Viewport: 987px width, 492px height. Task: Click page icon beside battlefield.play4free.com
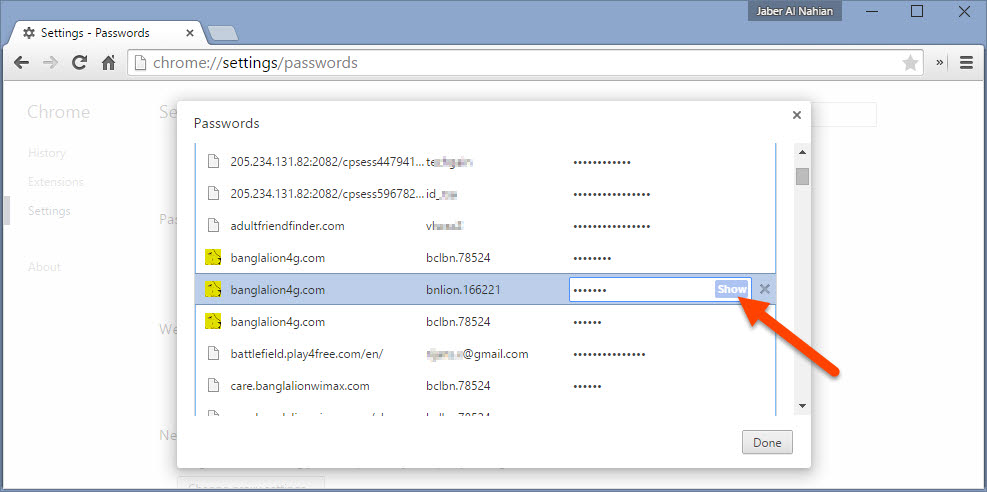click(x=213, y=354)
